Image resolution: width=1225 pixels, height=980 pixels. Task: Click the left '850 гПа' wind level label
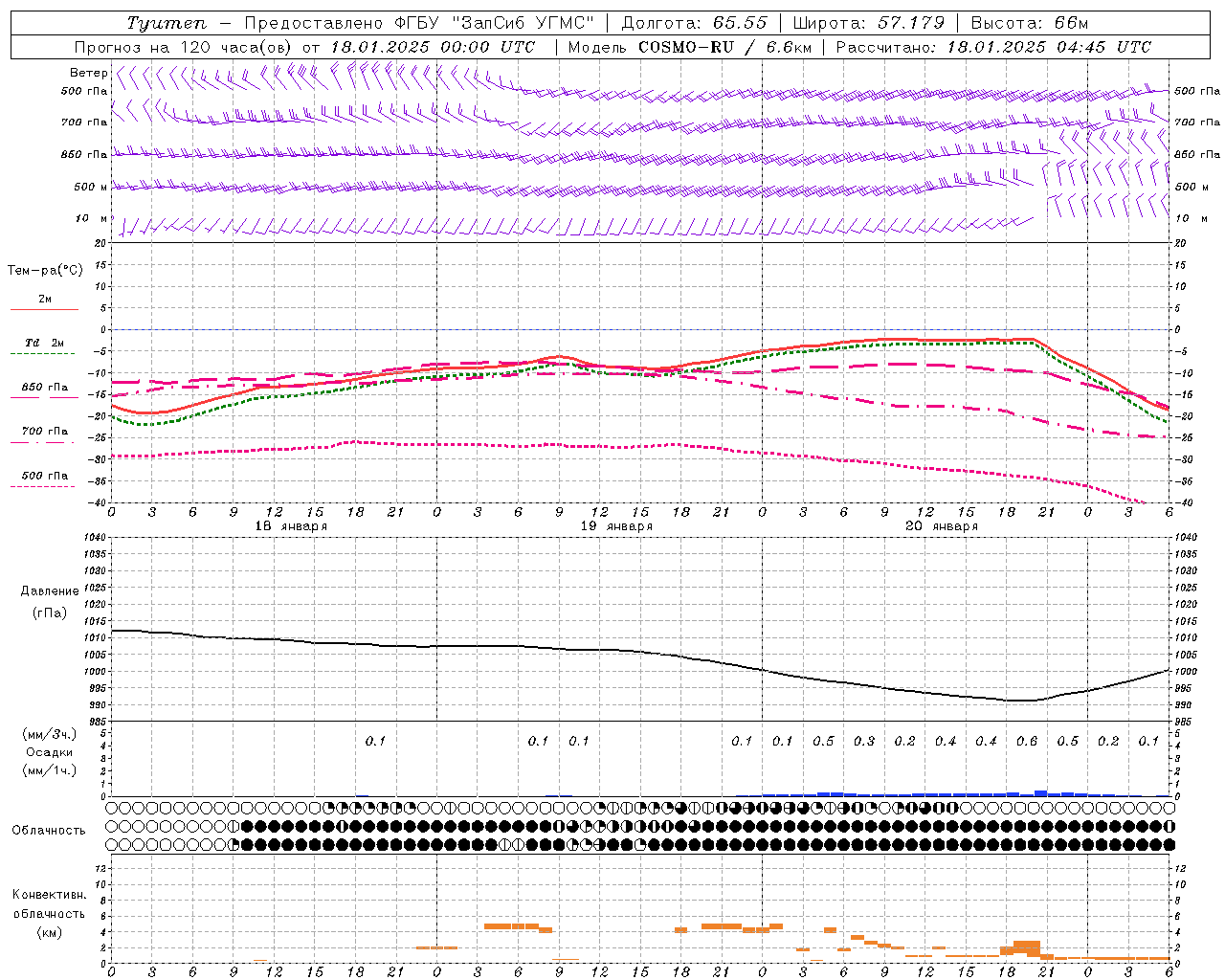click(x=84, y=155)
